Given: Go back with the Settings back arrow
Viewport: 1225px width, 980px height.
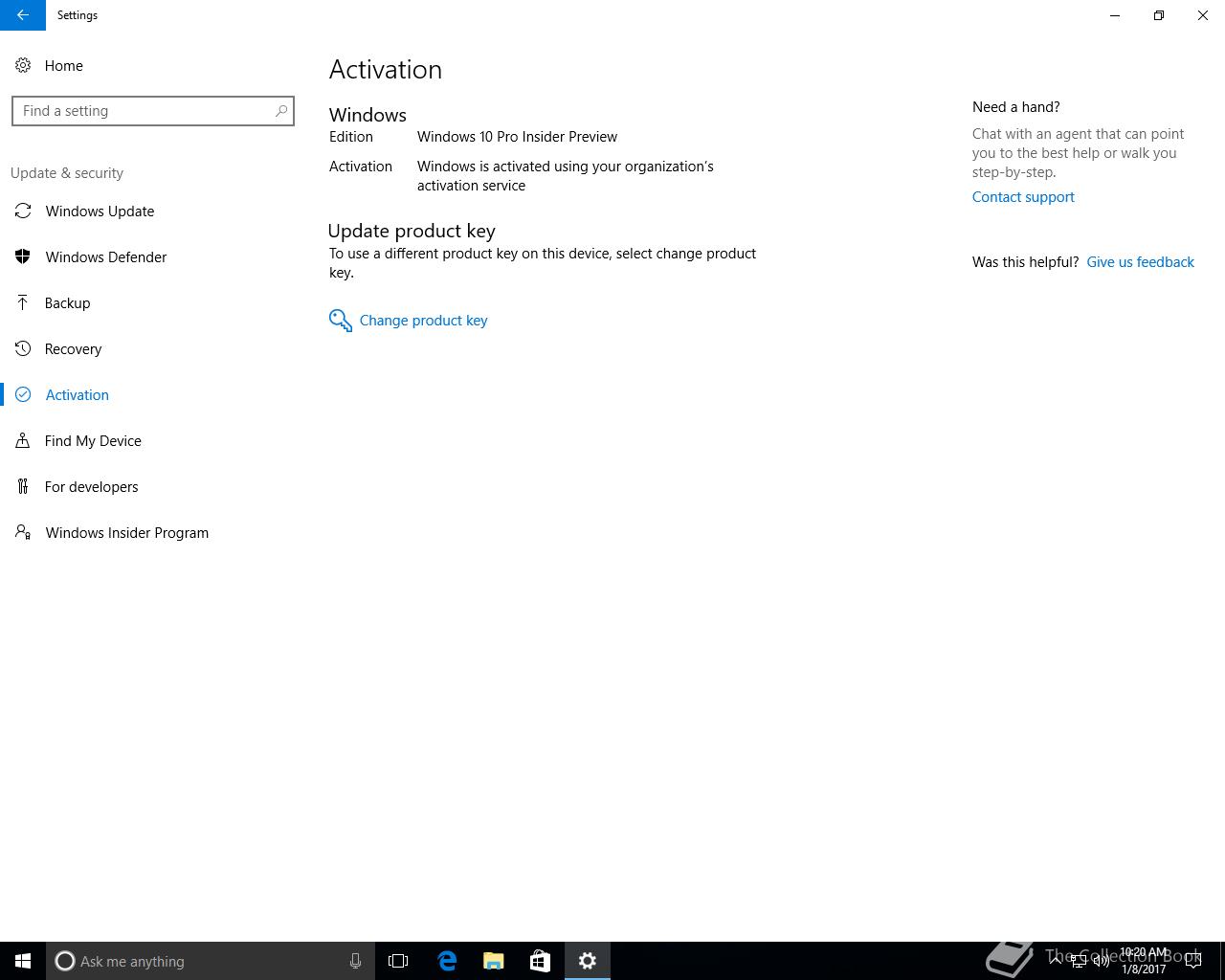Looking at the screenshot, I should click(x=23, y=15).
